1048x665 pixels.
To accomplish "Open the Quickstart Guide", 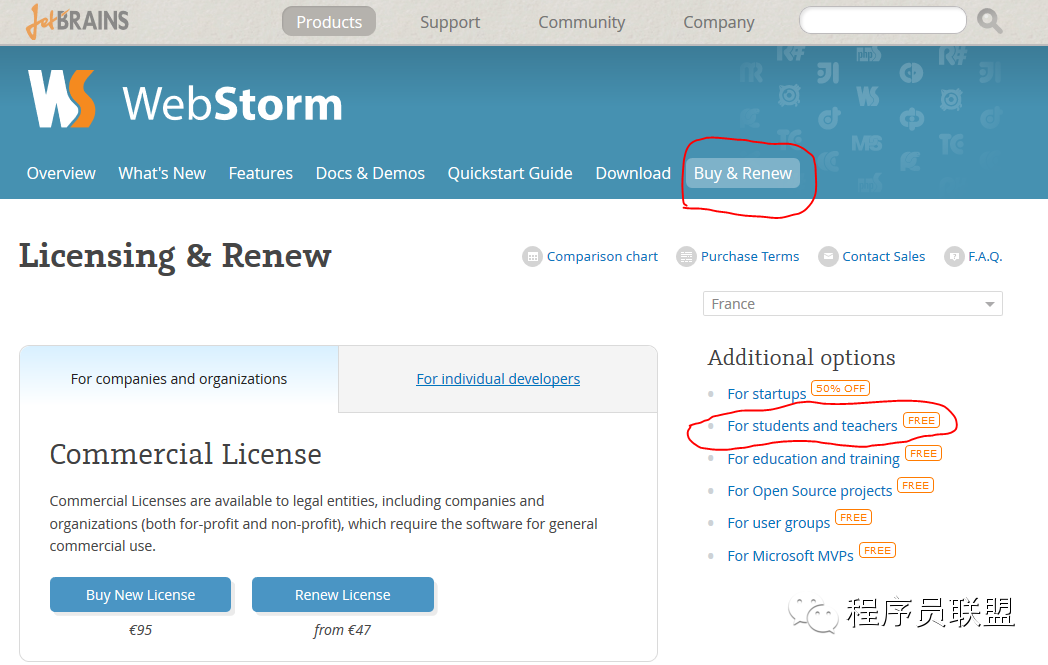I will [x=510, y=173].
